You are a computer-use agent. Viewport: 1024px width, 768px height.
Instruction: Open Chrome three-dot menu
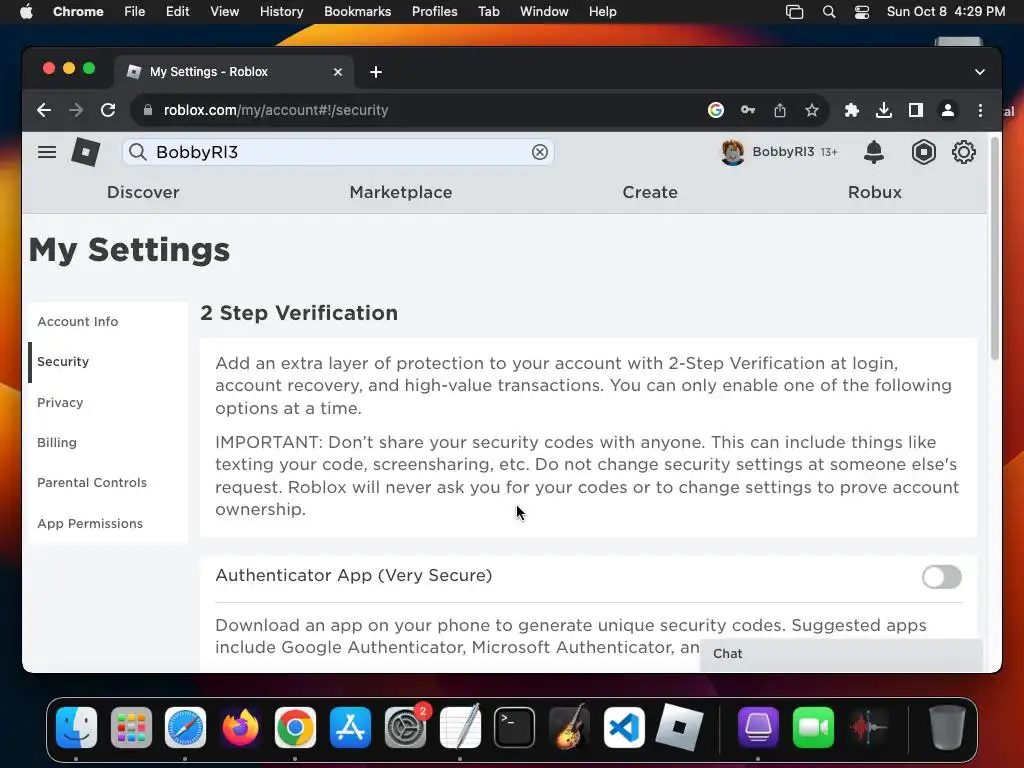[x=980, y=110]
